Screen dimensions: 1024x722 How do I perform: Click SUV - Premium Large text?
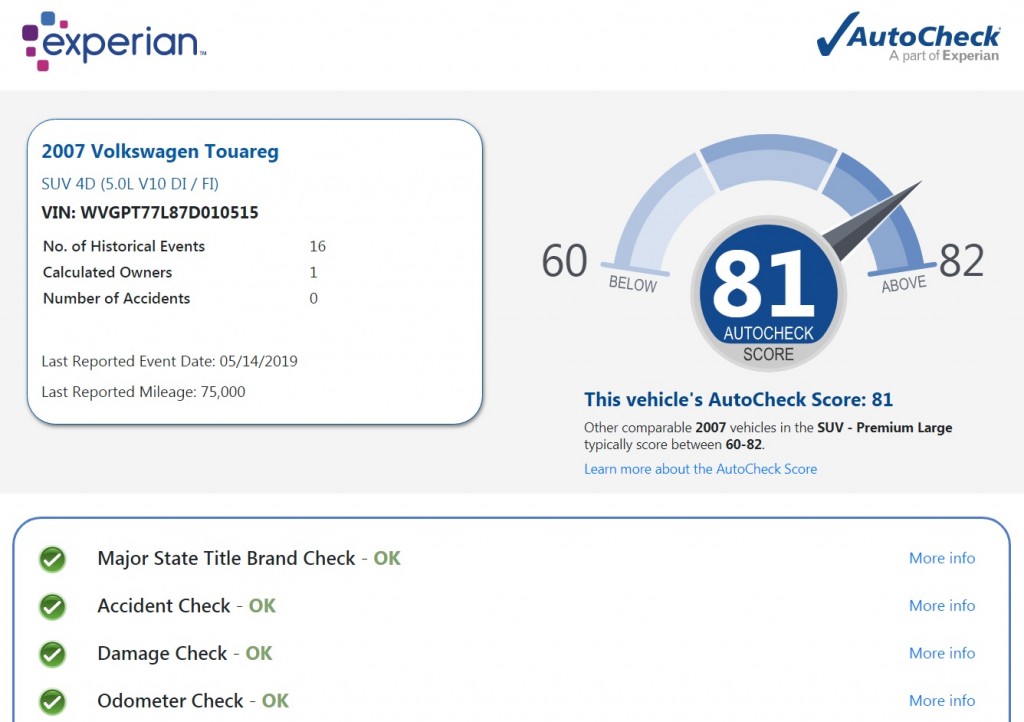point(885,428)
